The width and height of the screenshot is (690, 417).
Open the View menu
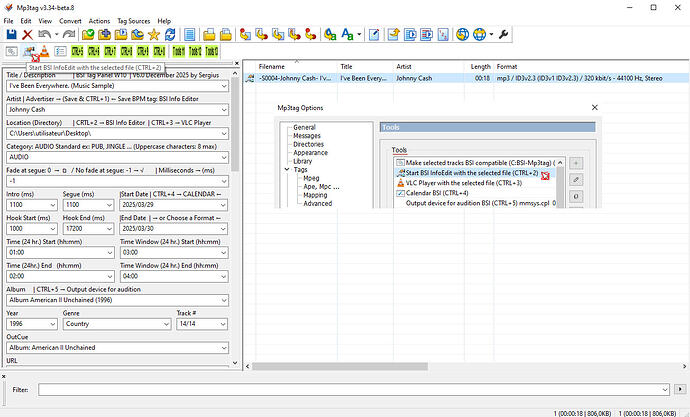45,21
